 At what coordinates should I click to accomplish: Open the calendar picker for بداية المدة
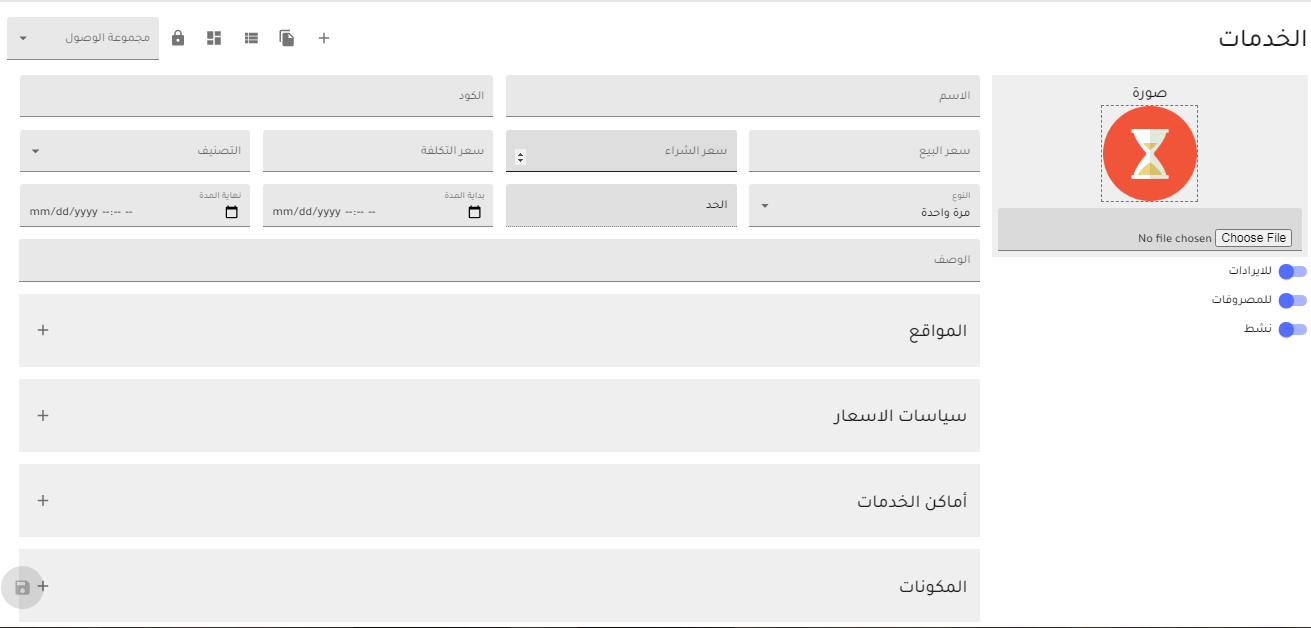(476, 212)
